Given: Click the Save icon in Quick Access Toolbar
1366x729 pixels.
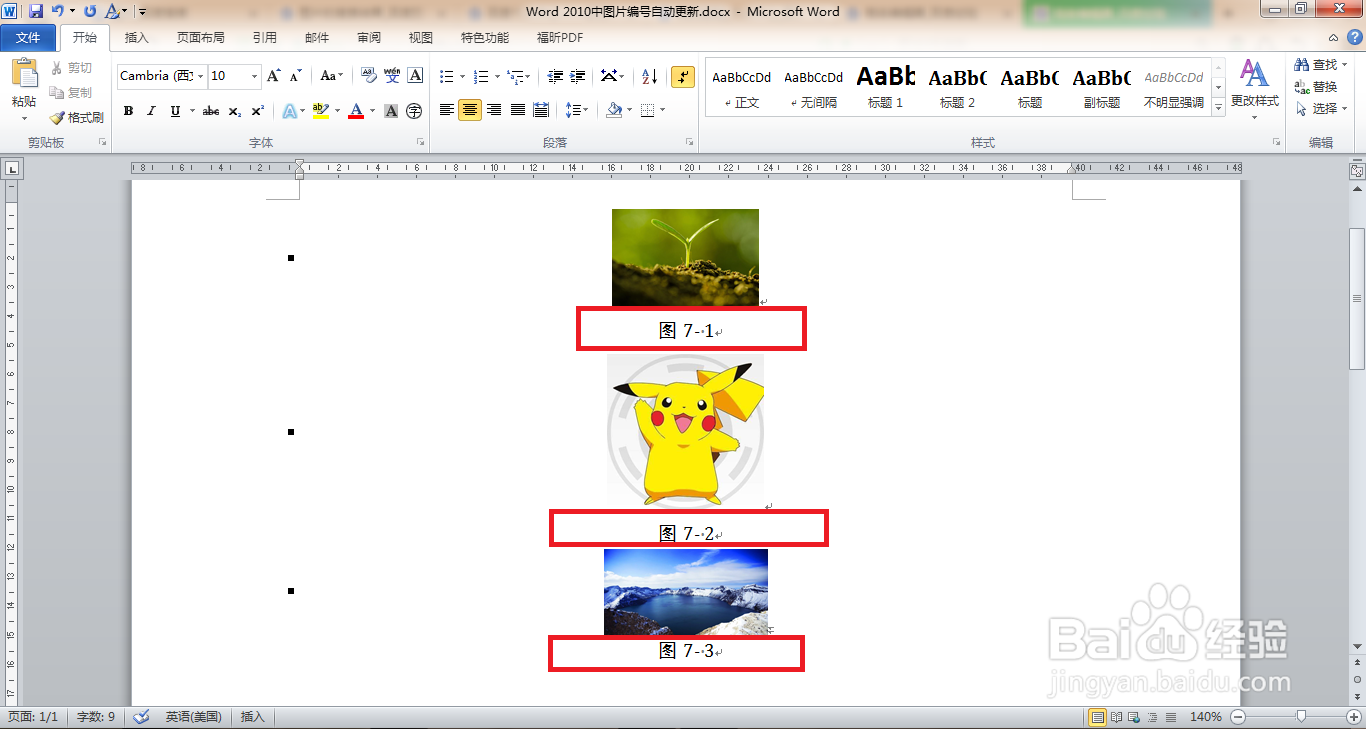Looking at the screenshot, I should (x=36, y=11).
